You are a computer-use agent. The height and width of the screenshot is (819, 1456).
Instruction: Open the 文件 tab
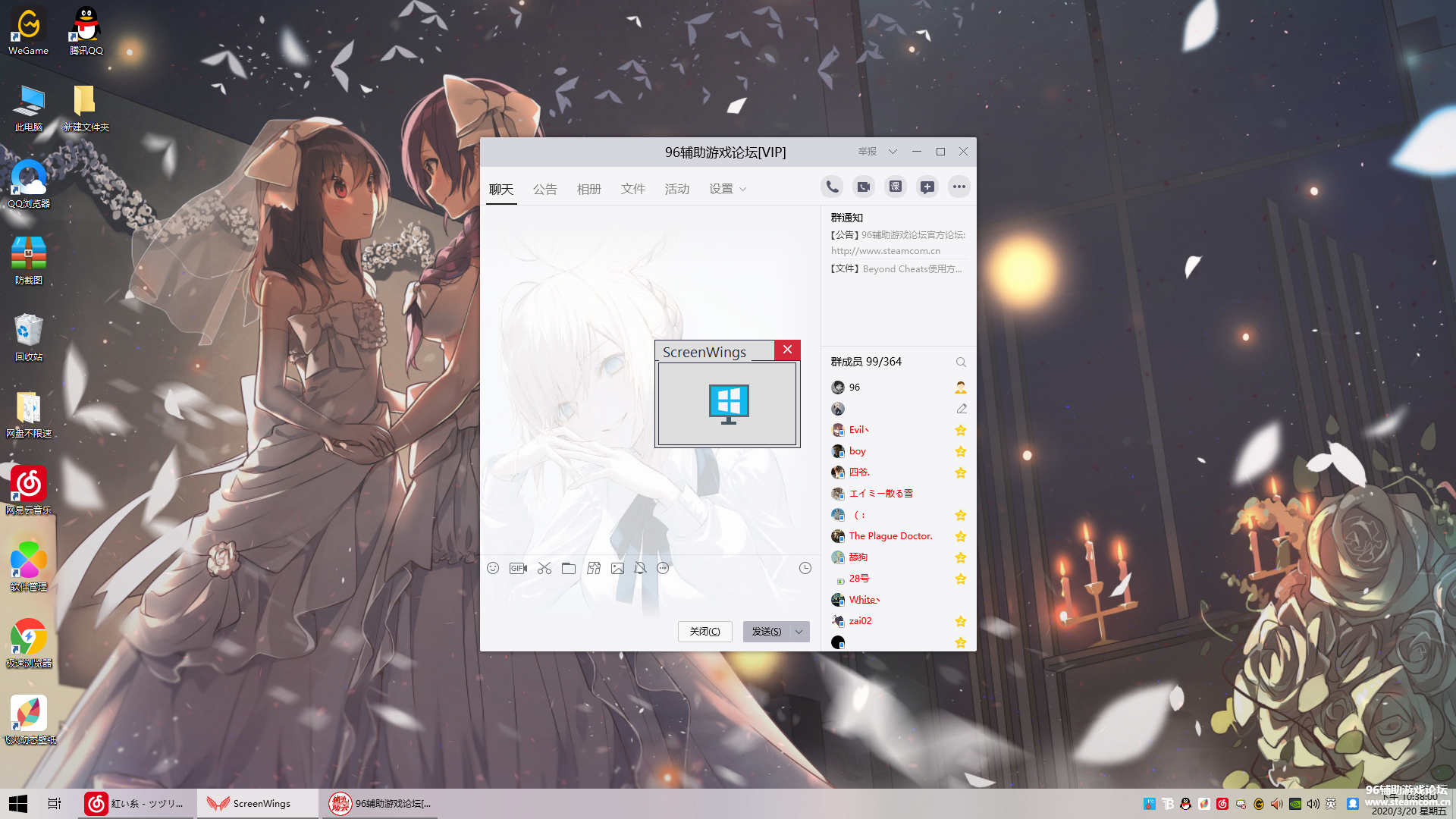pyautogui.click(x=632, y=189)
